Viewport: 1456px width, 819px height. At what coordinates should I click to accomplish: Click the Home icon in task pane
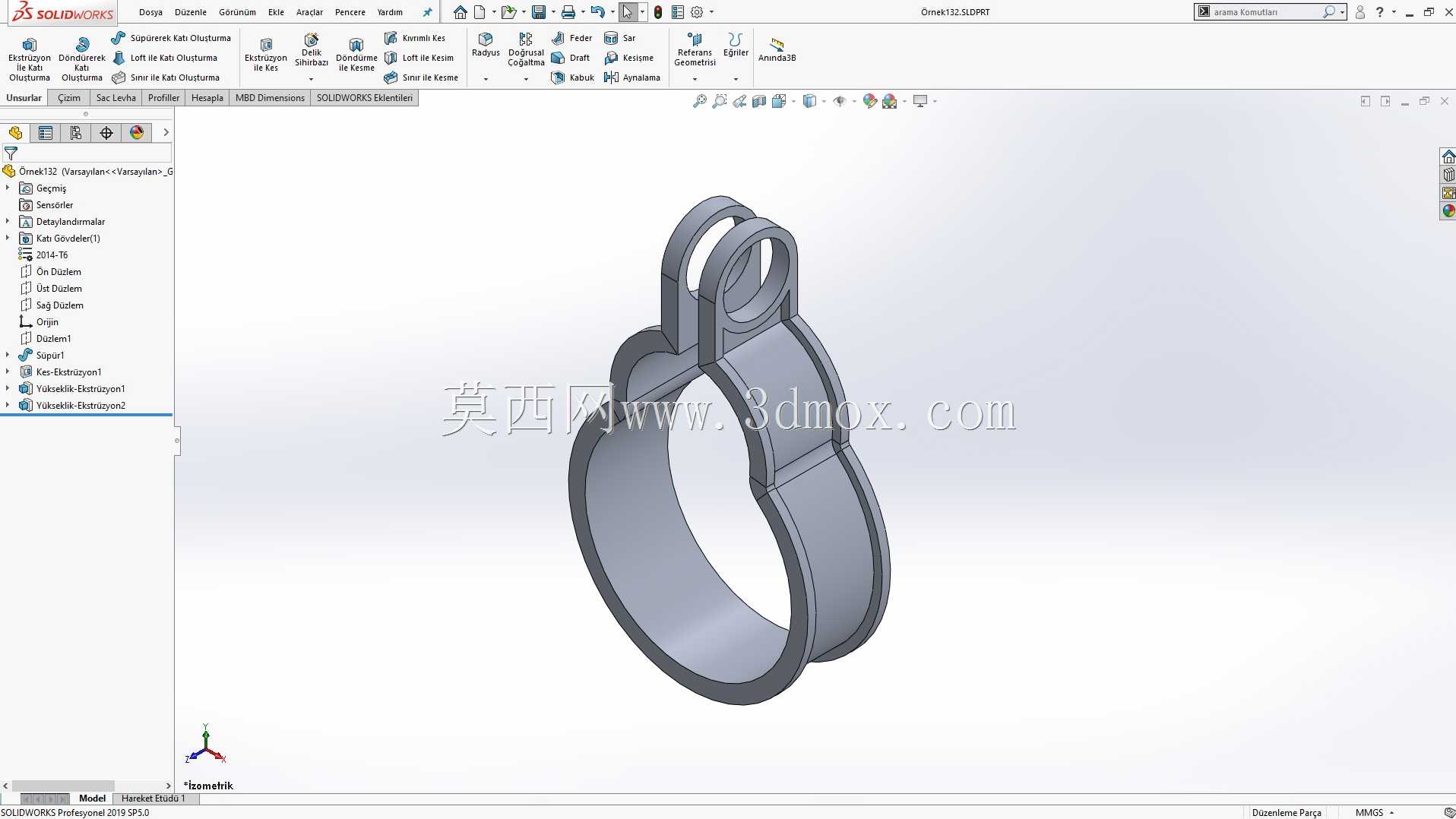coord(1448,157)
